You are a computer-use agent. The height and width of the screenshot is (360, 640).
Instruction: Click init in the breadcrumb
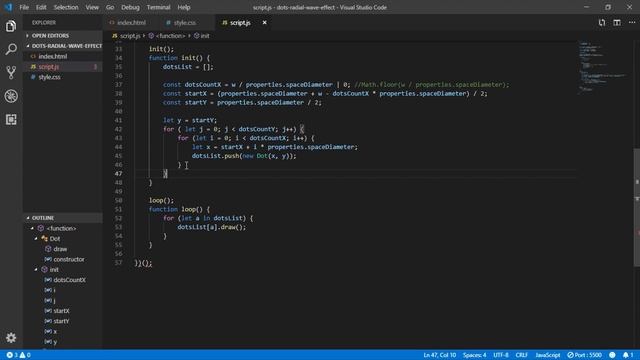click(x=202, y=36)
